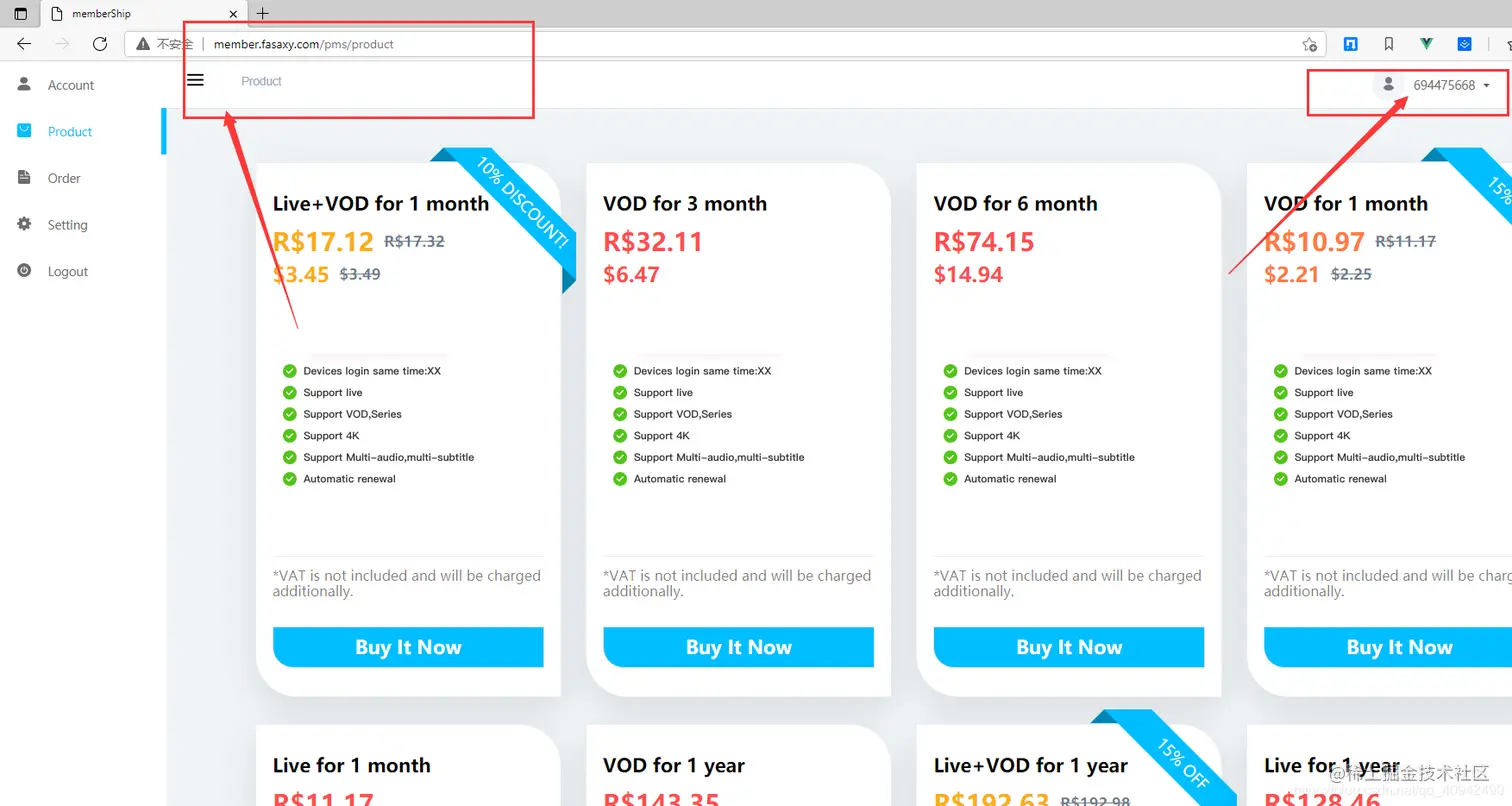Click the favorites star icon in address bar
The height and width of the screenshot is (806, 1512).
click(1309, 44)
